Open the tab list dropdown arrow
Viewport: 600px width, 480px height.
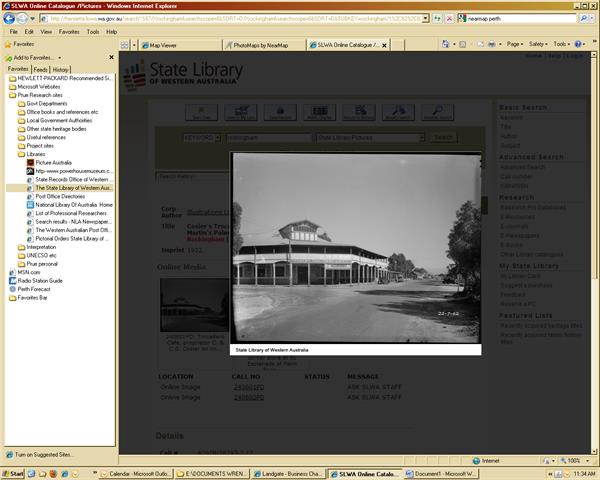[x=134, y=45]
